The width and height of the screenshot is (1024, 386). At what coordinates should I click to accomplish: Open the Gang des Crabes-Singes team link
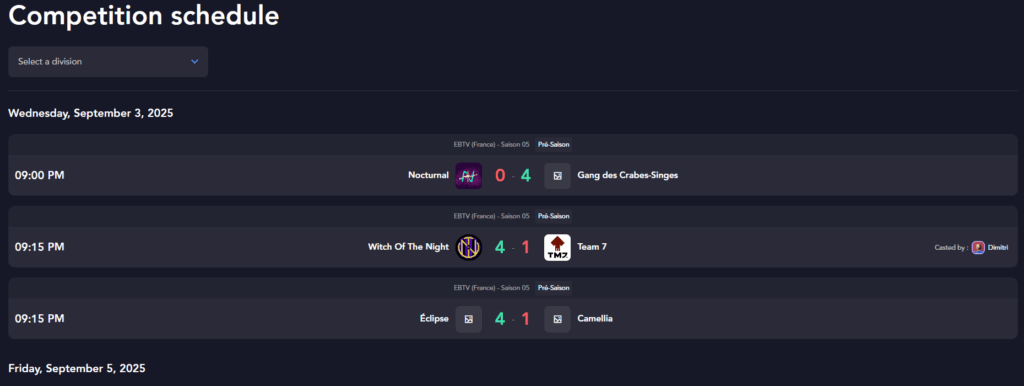[628, 175]
